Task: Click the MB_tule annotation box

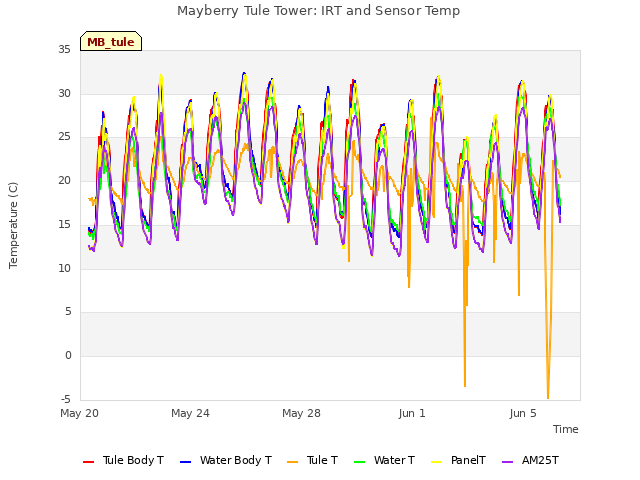Action: coord(111,41)
